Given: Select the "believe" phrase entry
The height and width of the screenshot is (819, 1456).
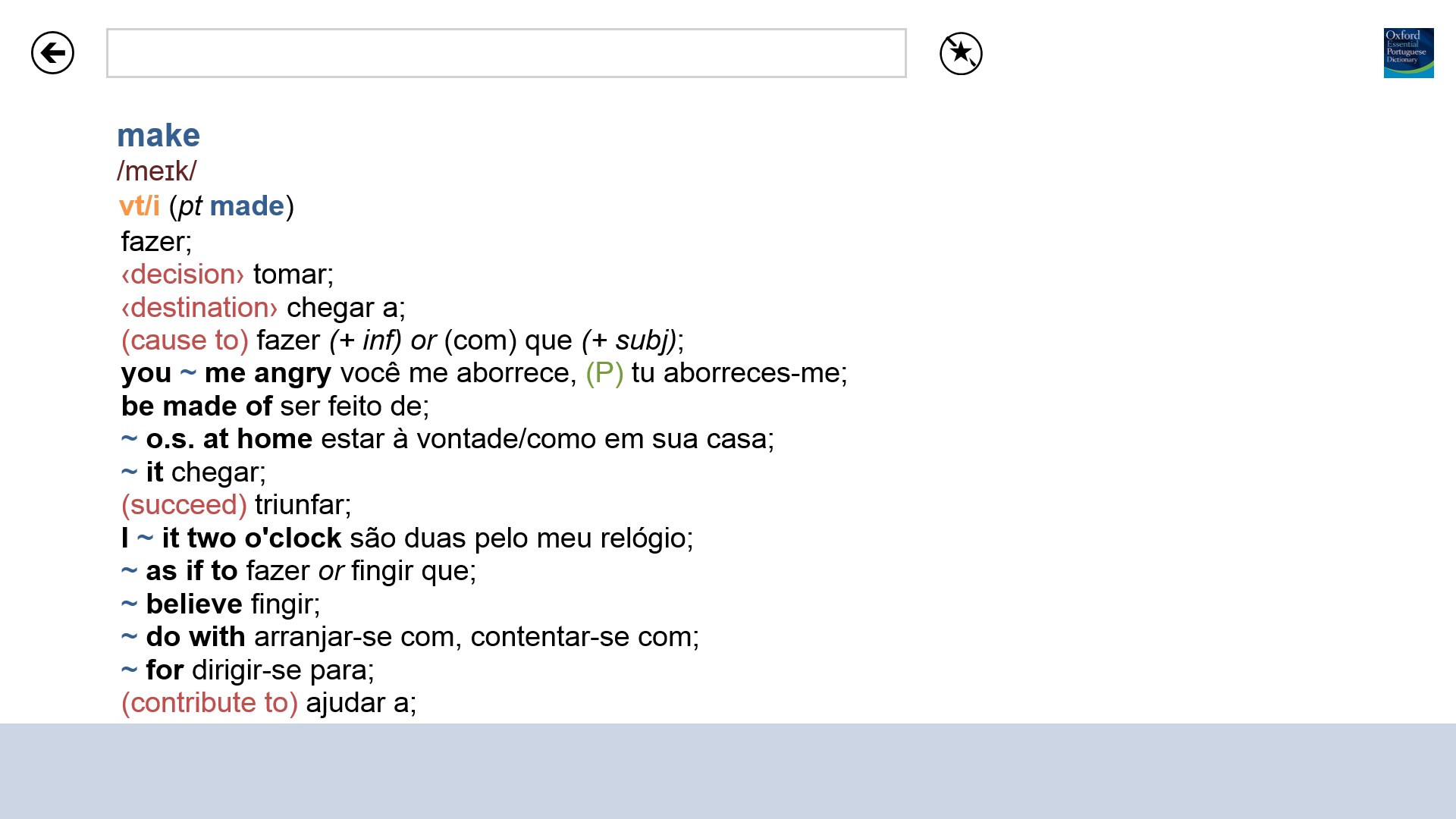Looking at the screenshot, I should coord(194,604).
